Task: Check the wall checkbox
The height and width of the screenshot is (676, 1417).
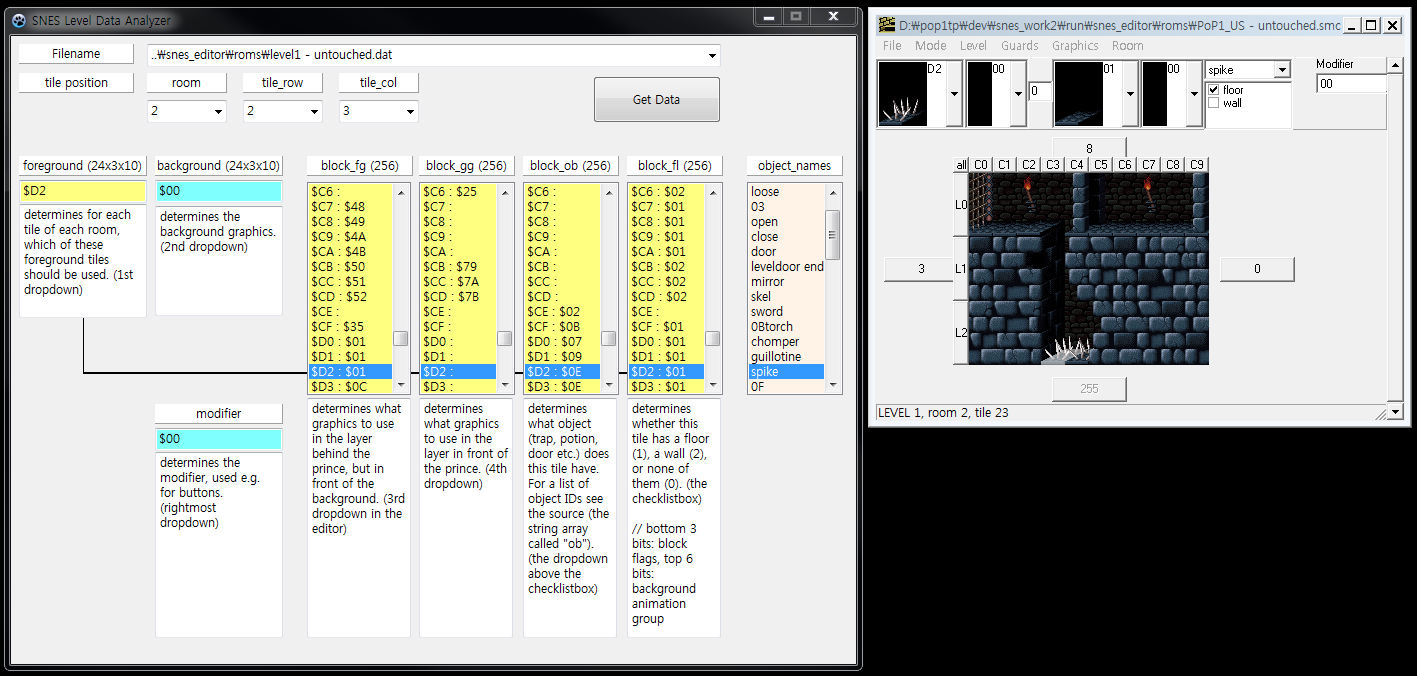Action: (x=1214, y=103)
